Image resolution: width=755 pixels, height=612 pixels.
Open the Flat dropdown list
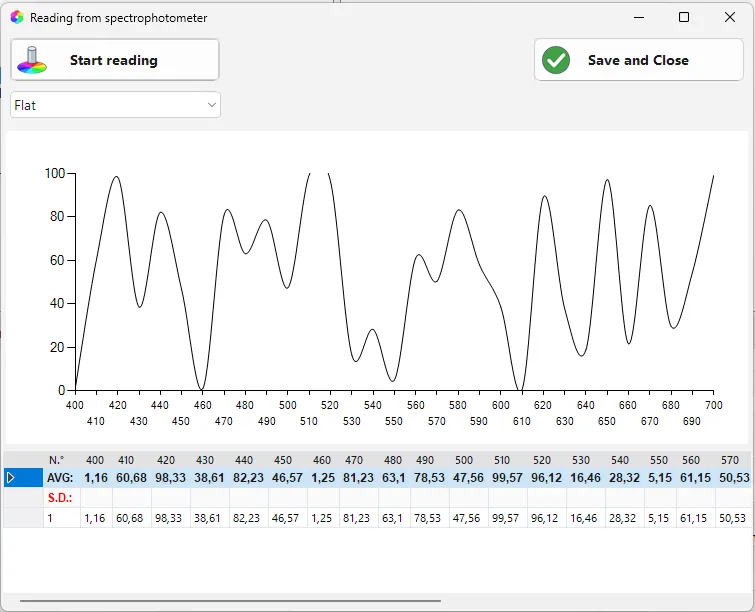116,105
